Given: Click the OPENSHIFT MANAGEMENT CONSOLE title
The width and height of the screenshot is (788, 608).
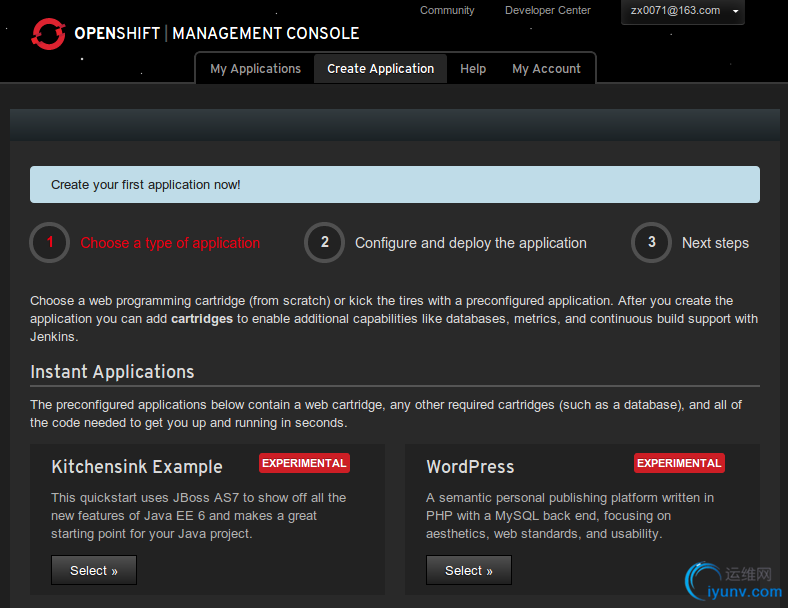Looking at the screenshot, I should pyautogui.click(x=217, y=34).
